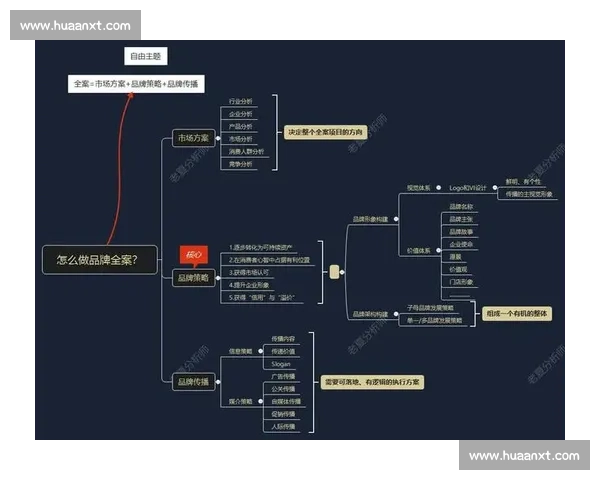
Task: Click the red 核心 marker label
Action: click(x=193, y=254)
